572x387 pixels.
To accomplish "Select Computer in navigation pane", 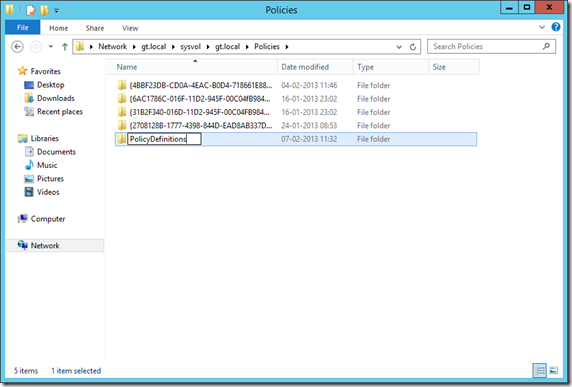I will click(48, 219).
